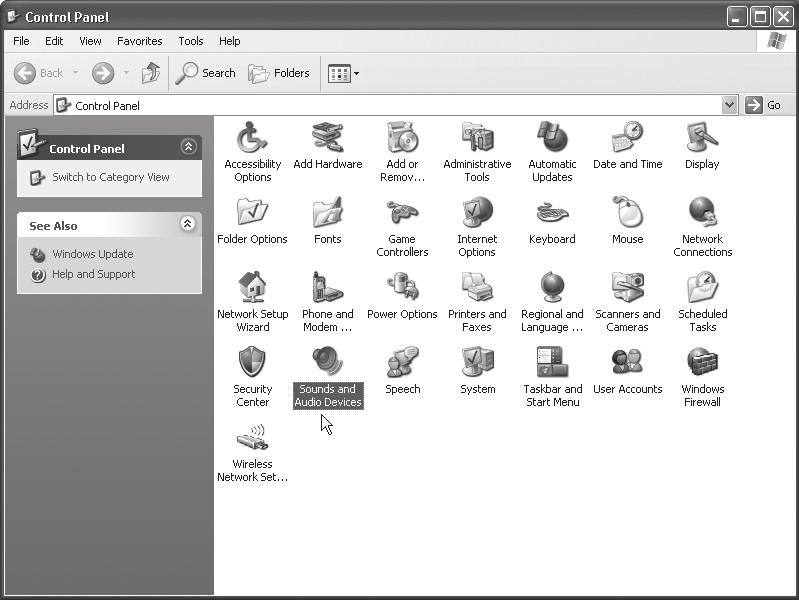Open the Favorites menu
Viewport: 799px width, 600px height.
[x=140, y=41]
